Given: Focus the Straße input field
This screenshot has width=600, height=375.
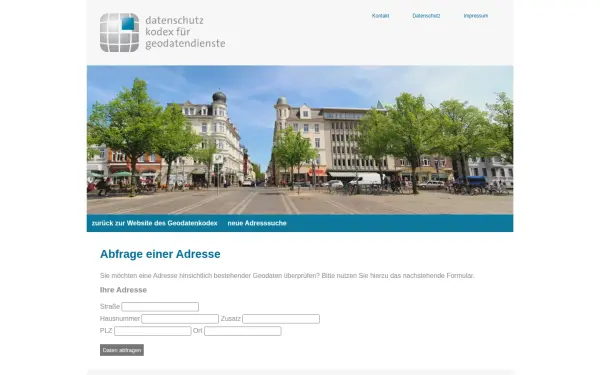Looking at the screenshot, I should pos(160,307).
